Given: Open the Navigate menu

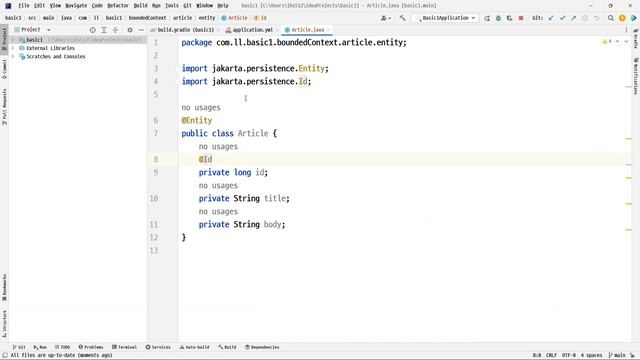Looking at the screenshot, I should click(76, 6).
